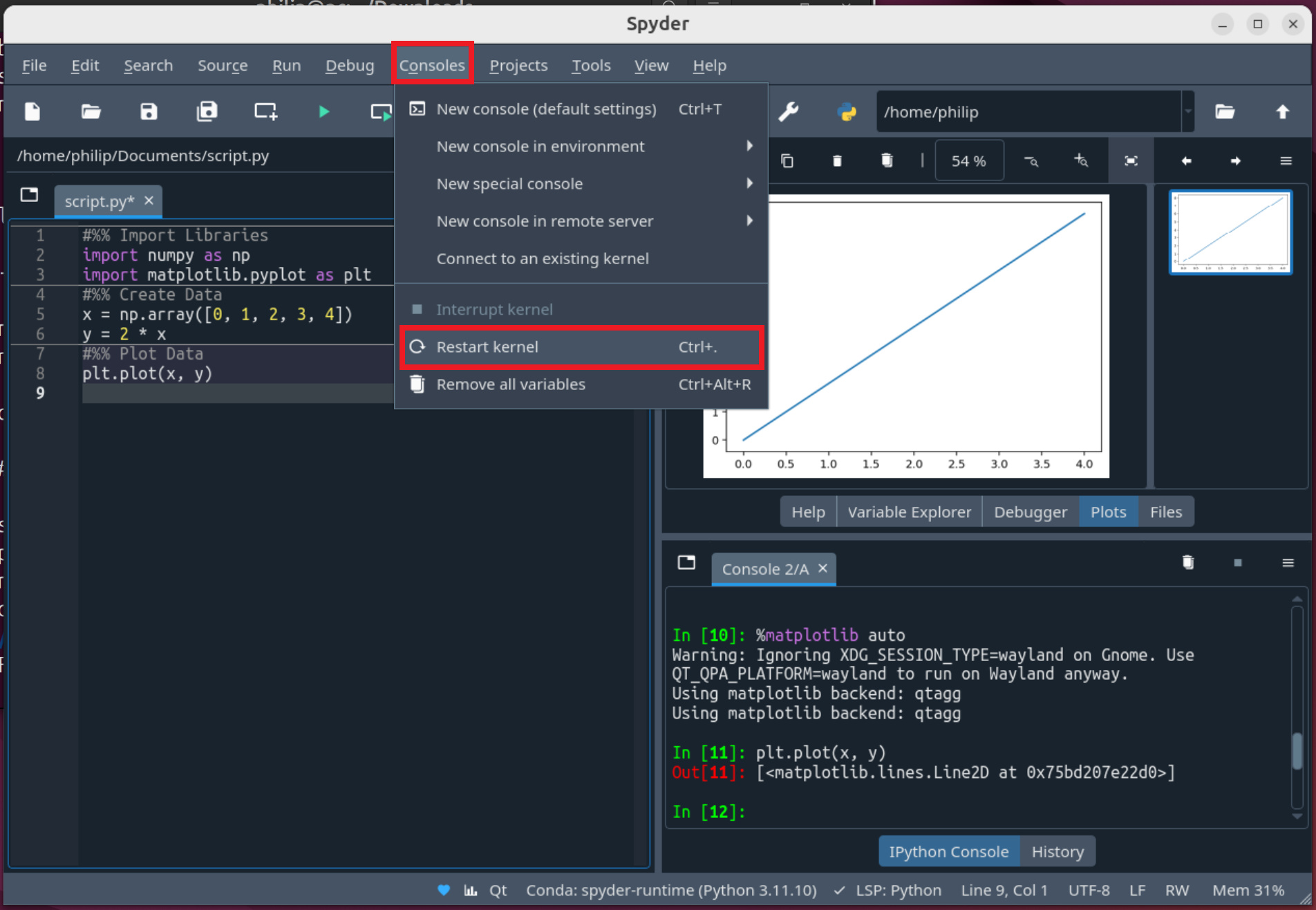This screenshot has height=910, width=1316.
Task: Open the Source menu
Action: [223, 65]
